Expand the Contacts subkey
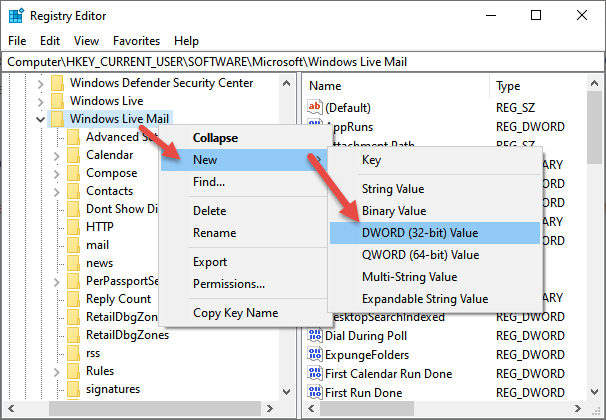Viewport: 606px width, 420px height. coord(57,192)
